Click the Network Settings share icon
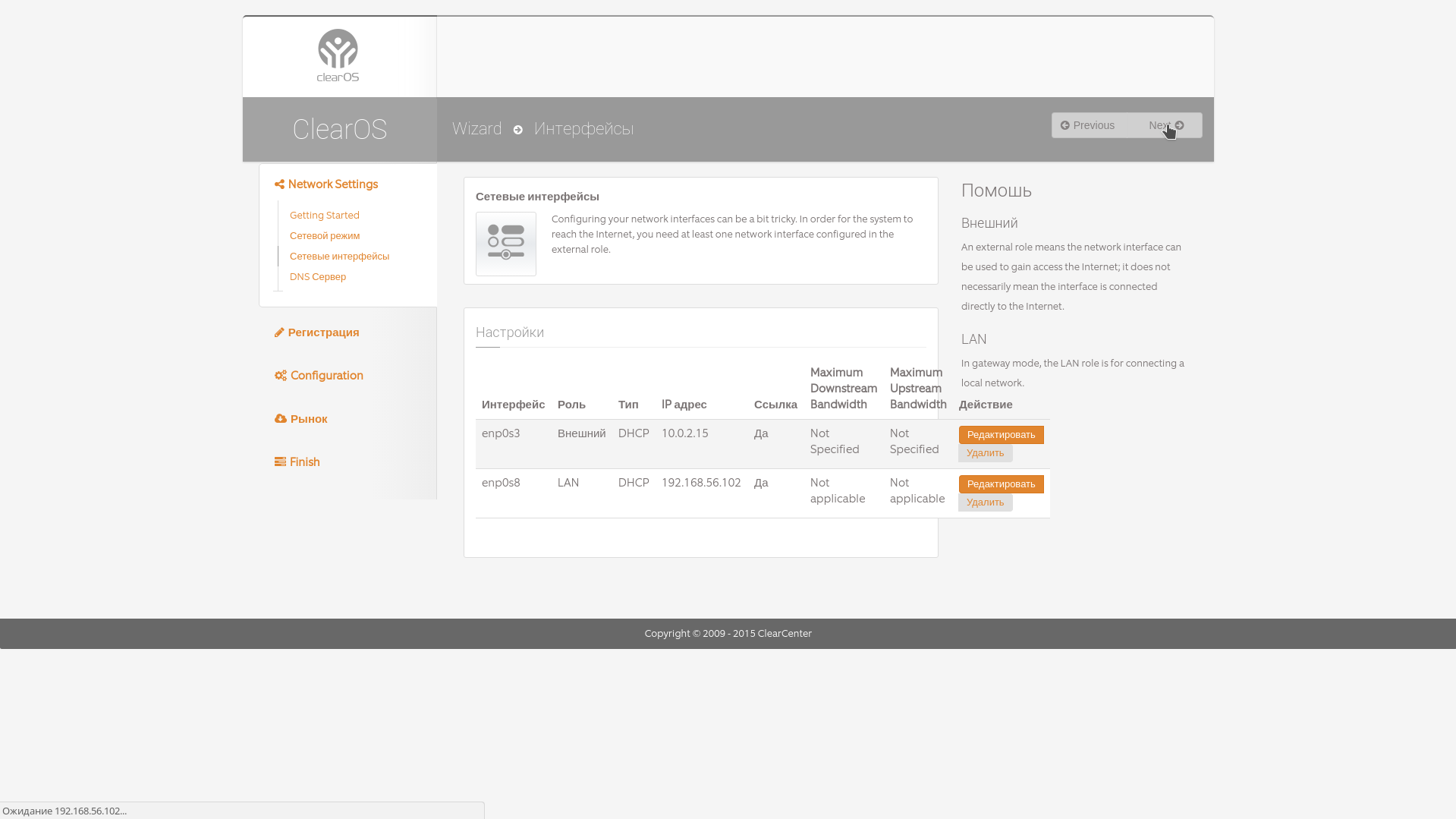Image resolution: width=1456 pixels, height=819 pixels. click(x=279, y=184)
